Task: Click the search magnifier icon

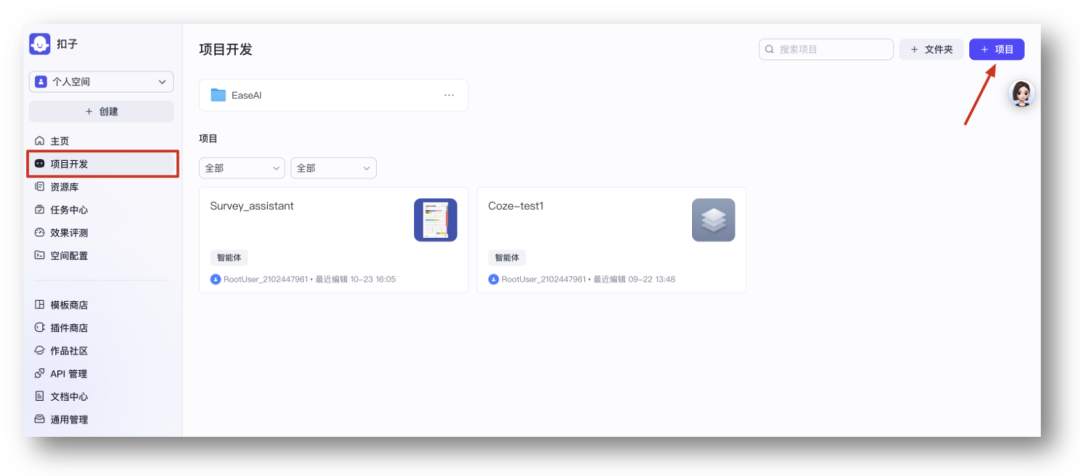Action: [x=769, y=50]
